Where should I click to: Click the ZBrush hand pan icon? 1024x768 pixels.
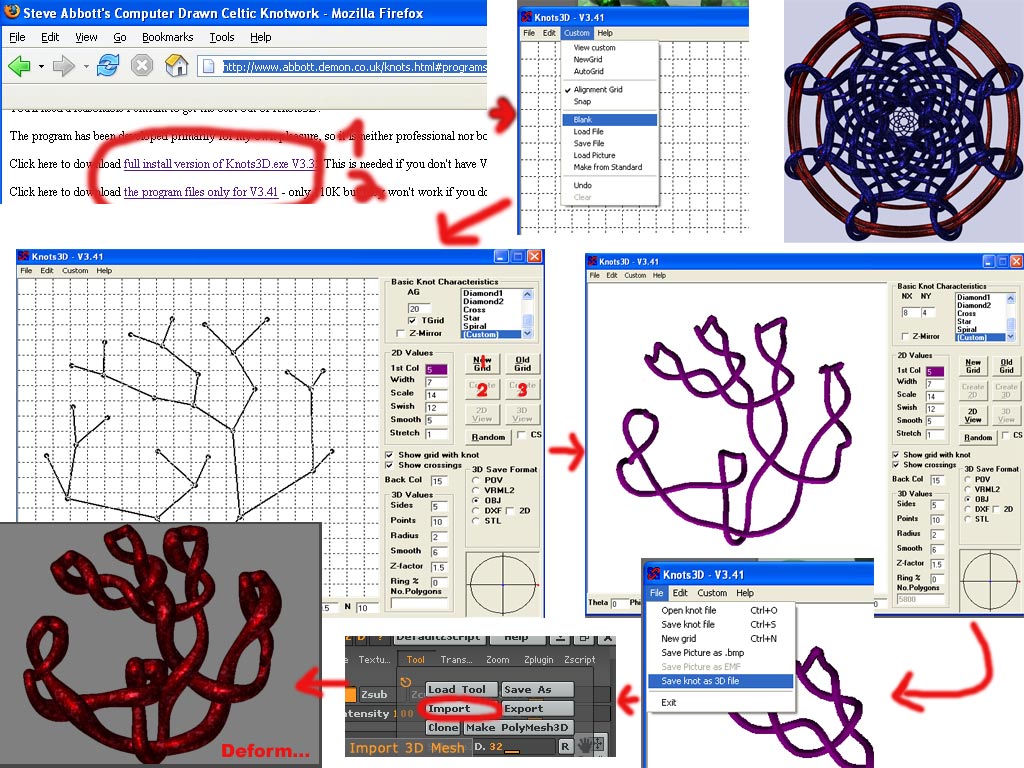(584, 744)
